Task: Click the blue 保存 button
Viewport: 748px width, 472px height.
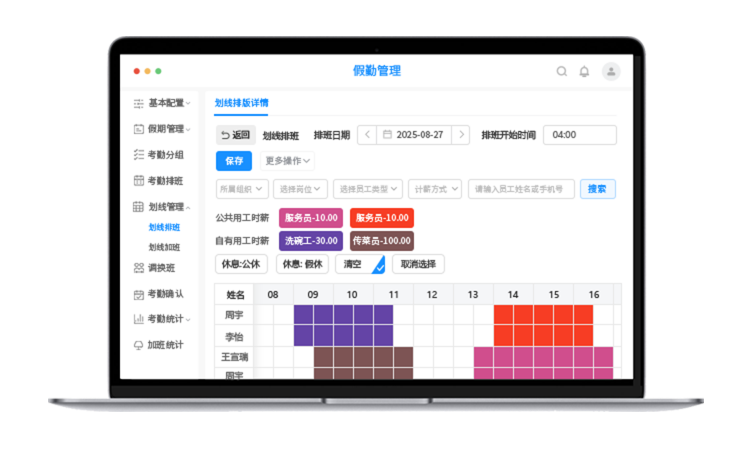Action: (234, 161)
